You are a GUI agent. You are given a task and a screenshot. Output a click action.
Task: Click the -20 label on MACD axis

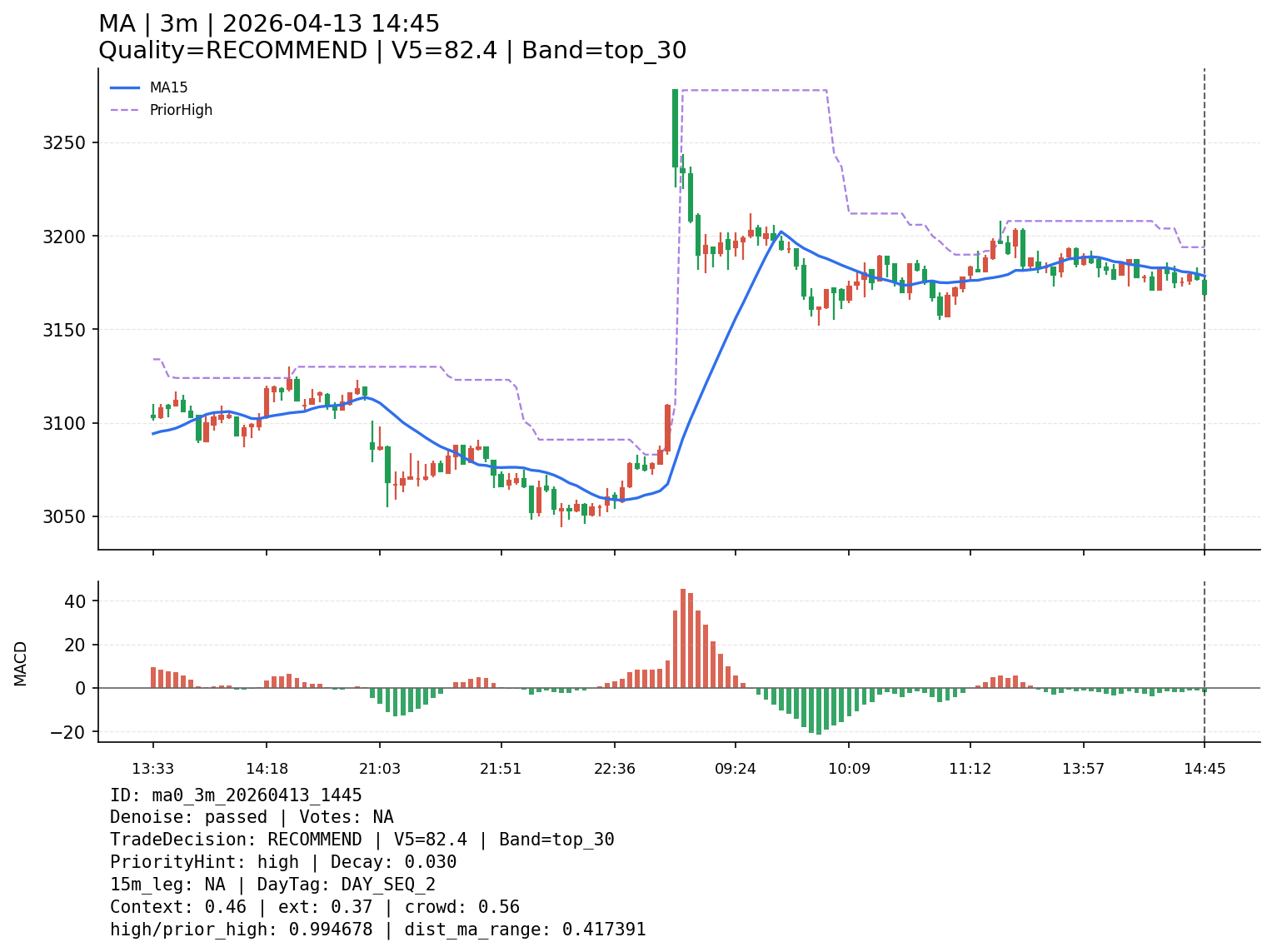click(72, 732)
